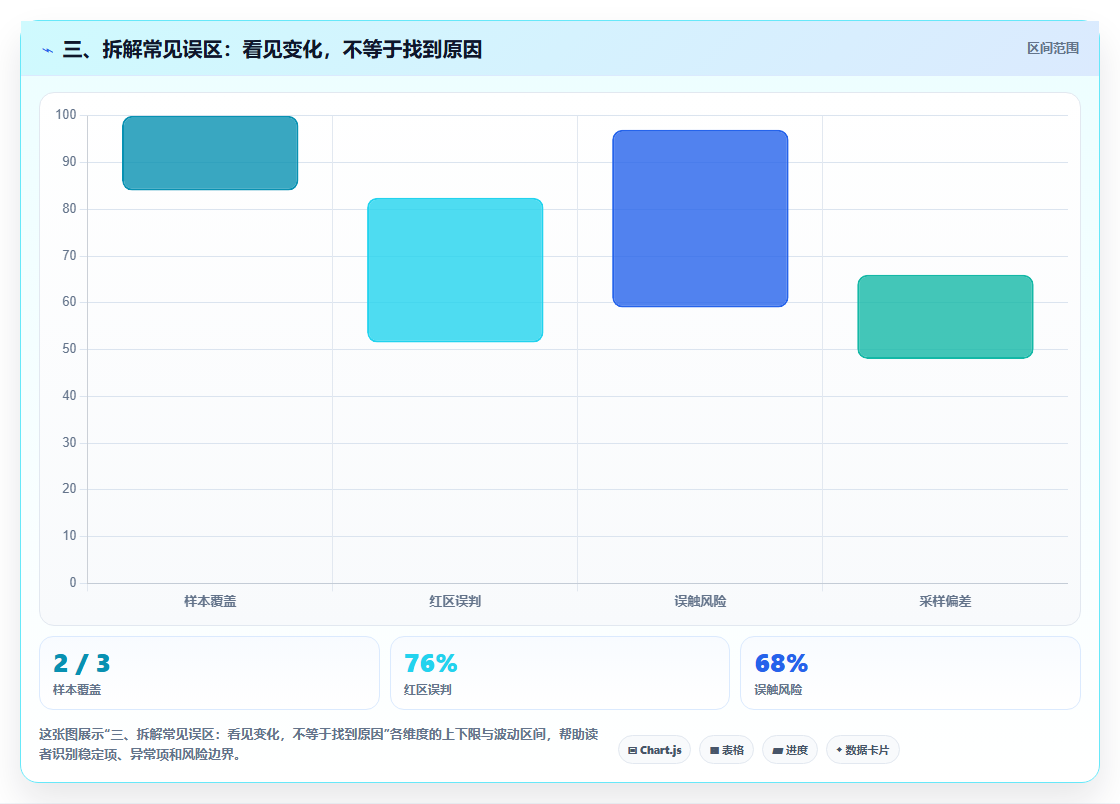Click the lightning icon beside the section title
The width and height of the screenshot is (1120, 804).
pyautogui.click(x=48, y=50)
